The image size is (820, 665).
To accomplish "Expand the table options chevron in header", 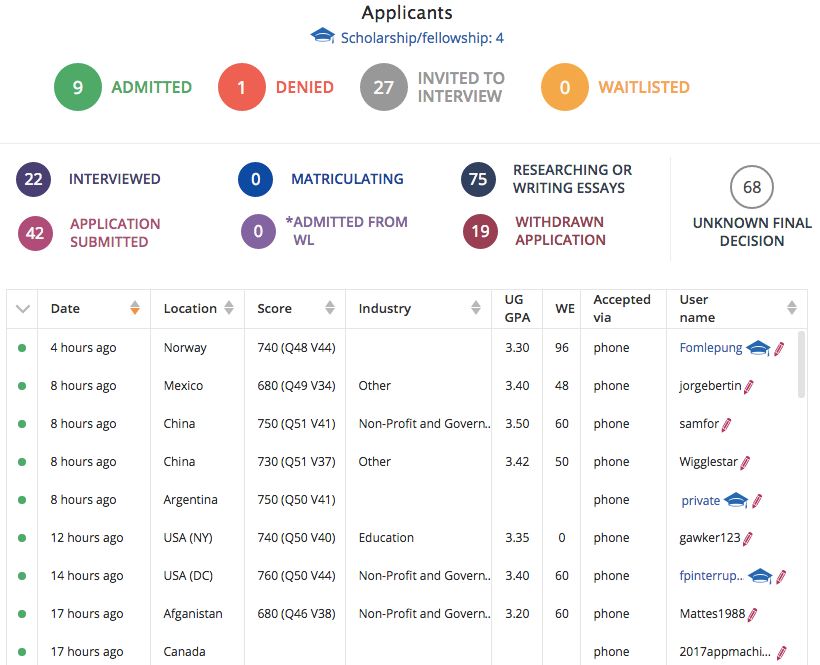I will pyautogui.click(x=24, y=309).
